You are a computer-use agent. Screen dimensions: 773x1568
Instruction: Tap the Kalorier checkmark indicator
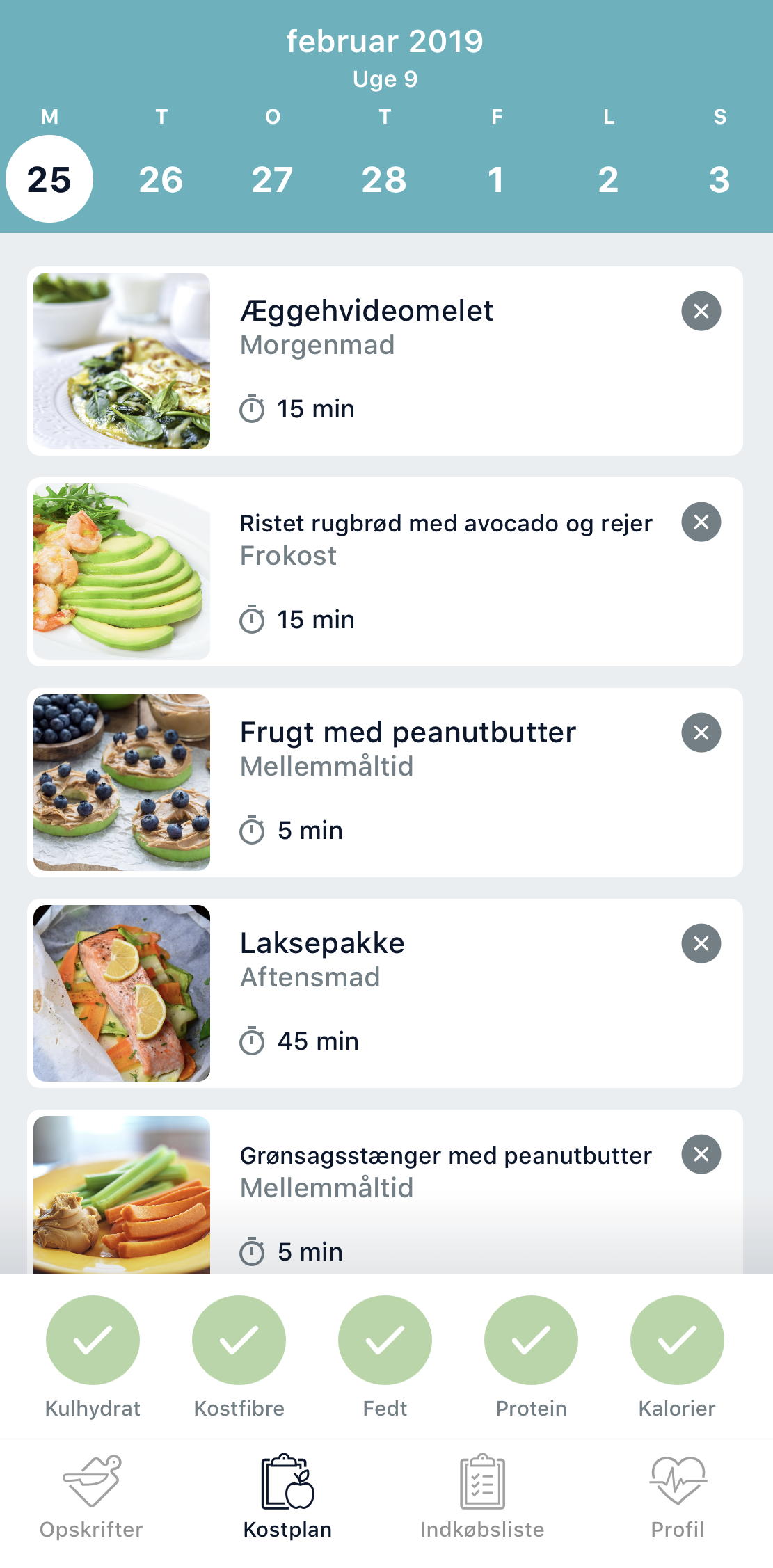click(x=677, y=1340)
